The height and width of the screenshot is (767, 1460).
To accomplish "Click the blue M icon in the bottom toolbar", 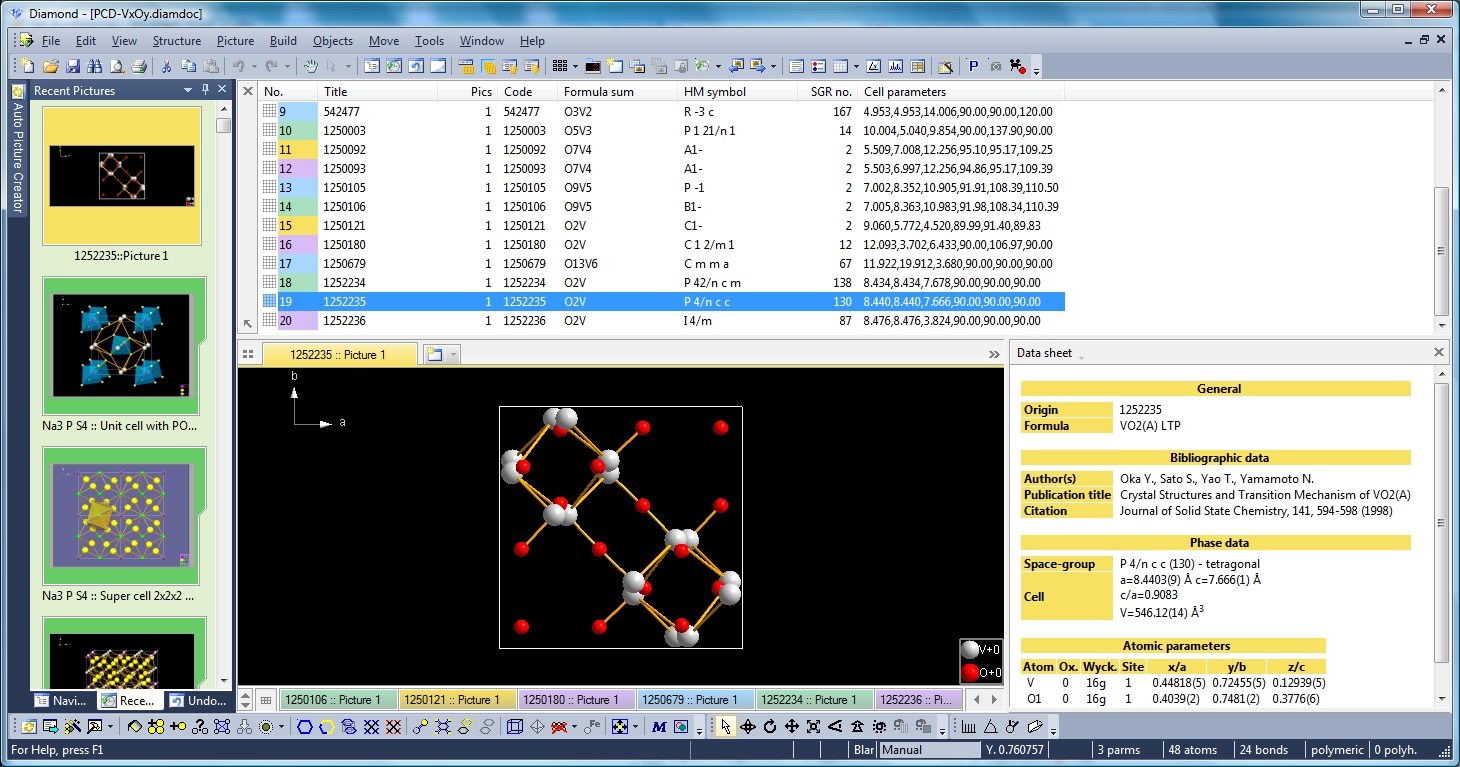I will pos(659,726).
